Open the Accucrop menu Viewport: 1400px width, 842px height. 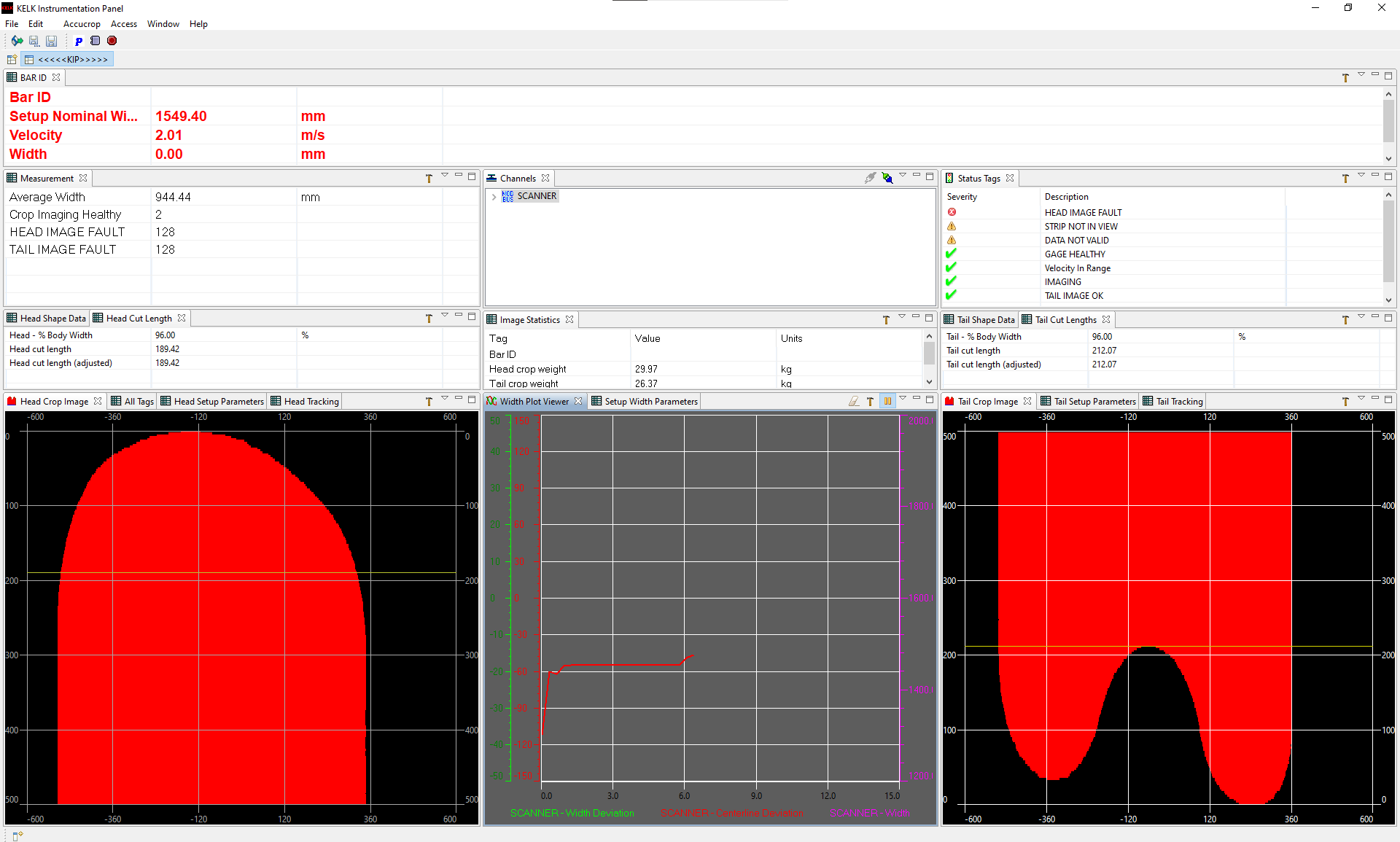click(x=82, y=24)
